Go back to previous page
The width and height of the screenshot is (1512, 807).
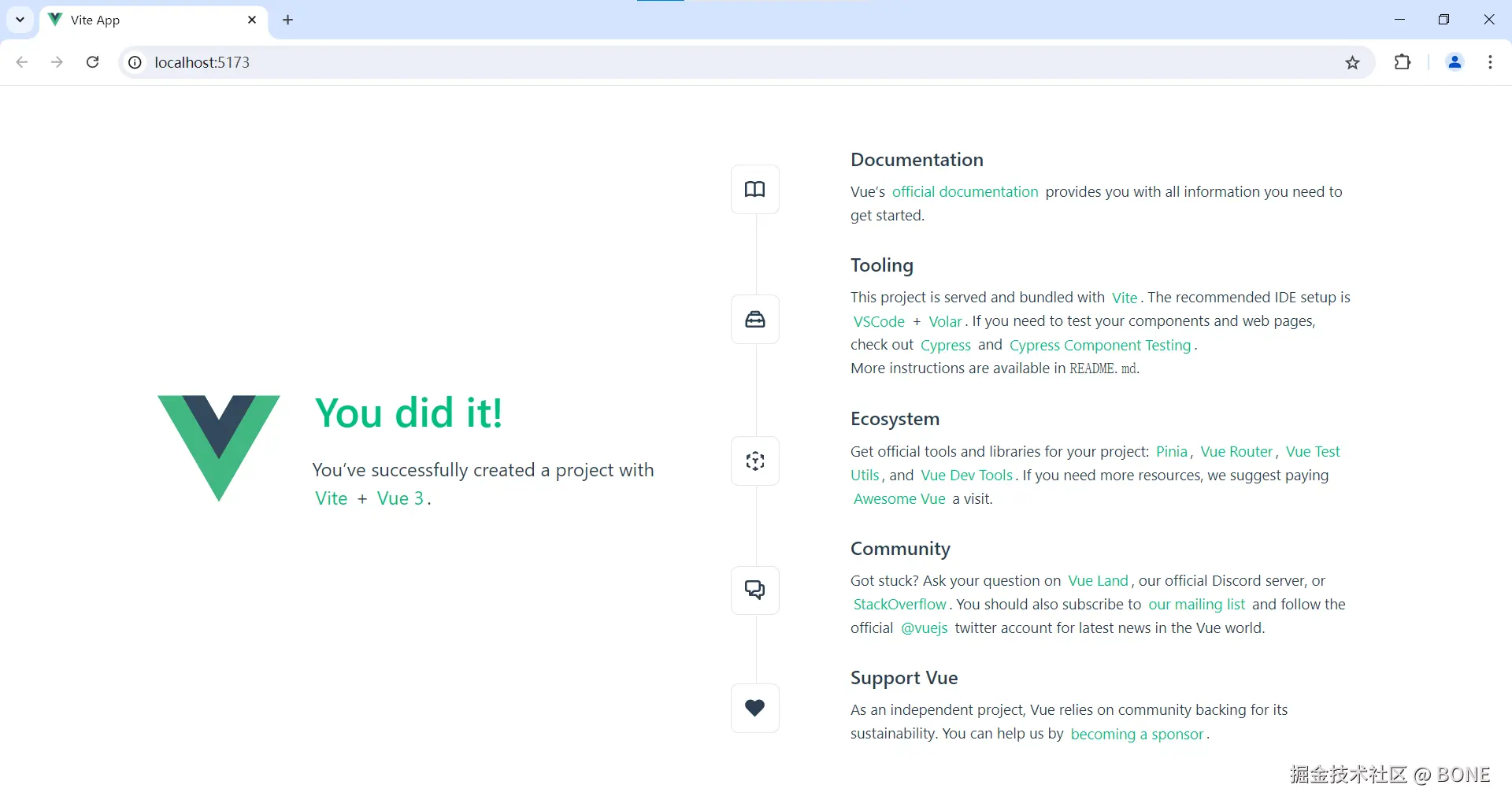22,62
